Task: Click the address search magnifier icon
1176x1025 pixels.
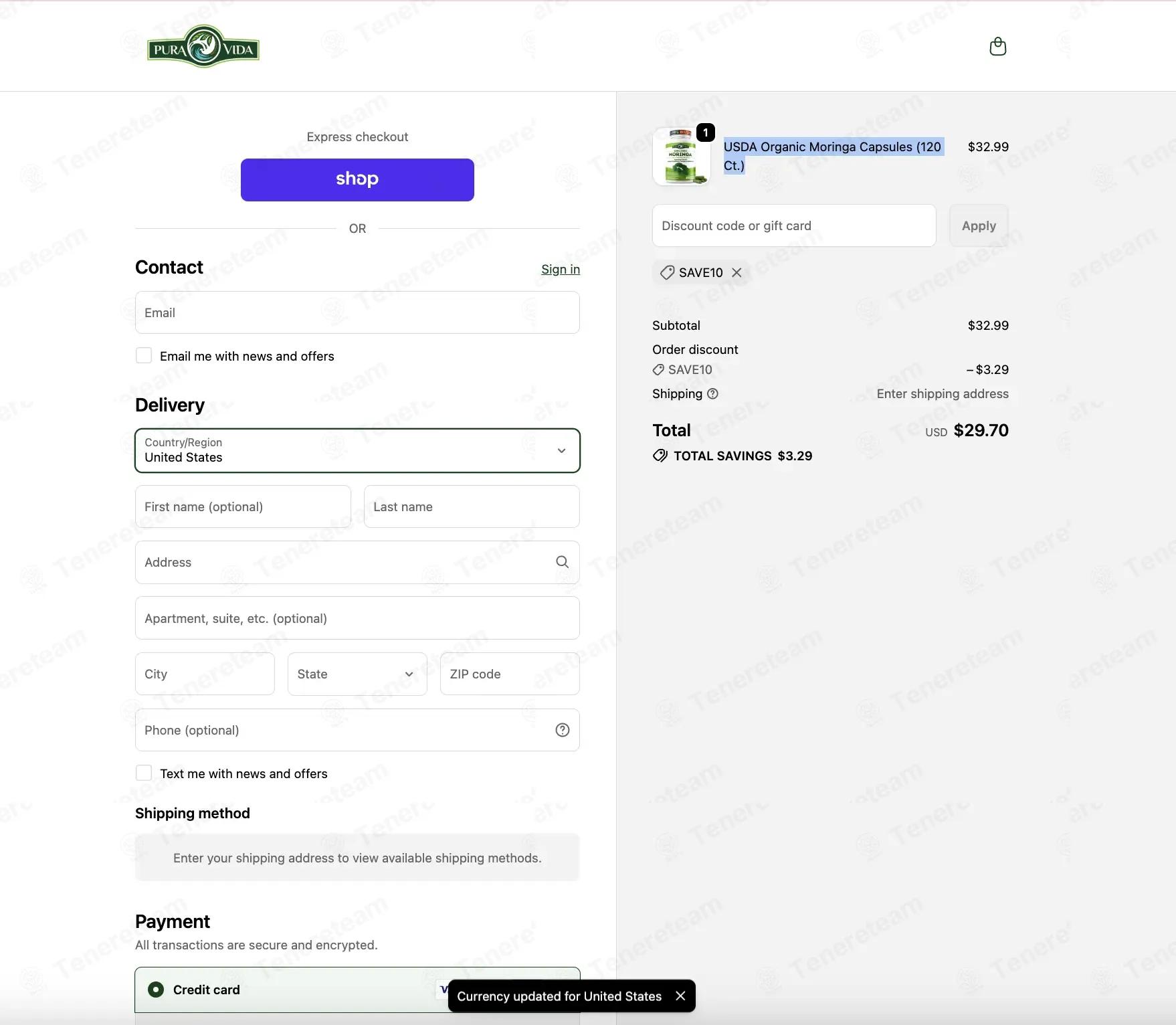Action: pos(563,562)
